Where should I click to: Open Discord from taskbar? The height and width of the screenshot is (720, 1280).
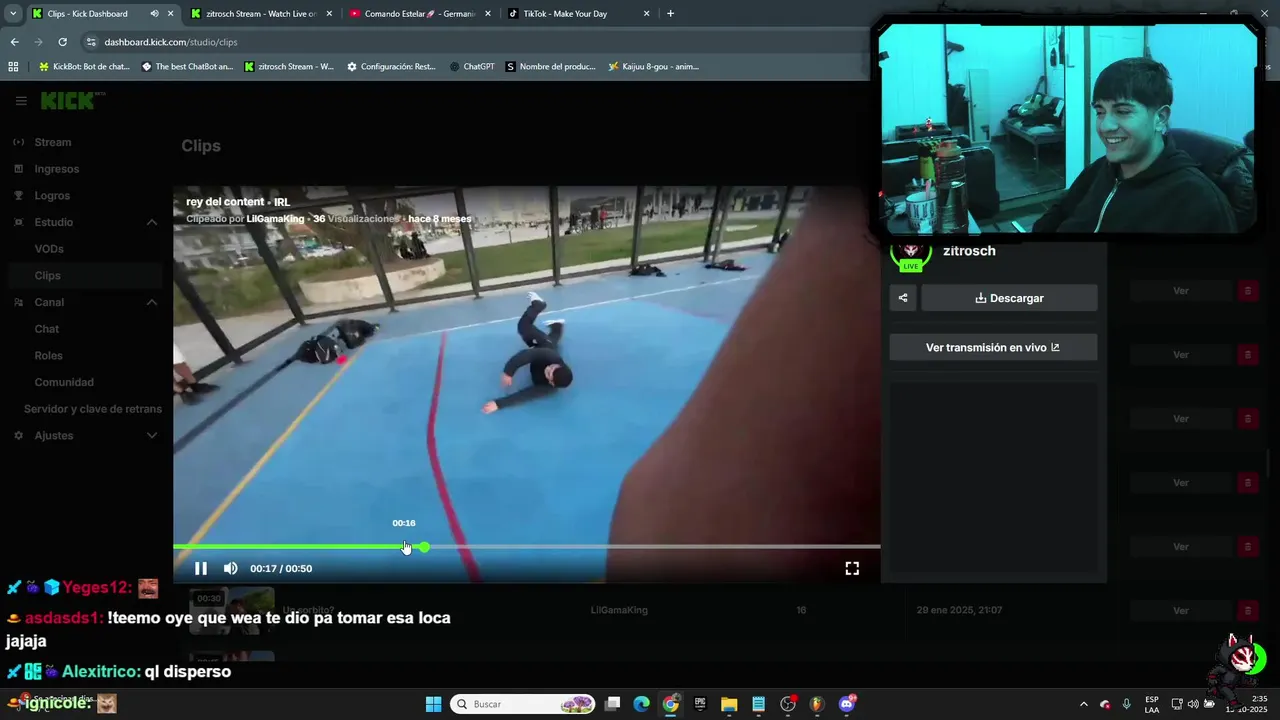click(x=847, y=704)
